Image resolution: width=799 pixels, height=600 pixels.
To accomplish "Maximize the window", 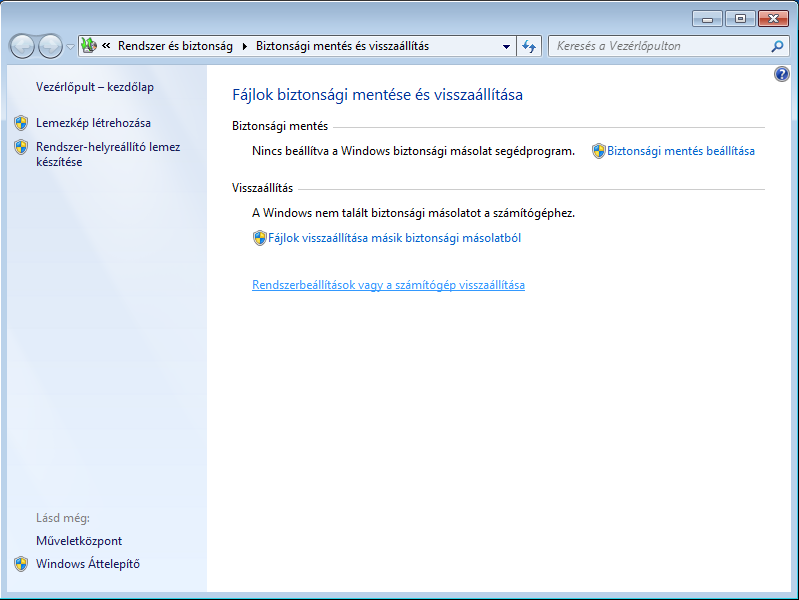I will coord(740,19).
